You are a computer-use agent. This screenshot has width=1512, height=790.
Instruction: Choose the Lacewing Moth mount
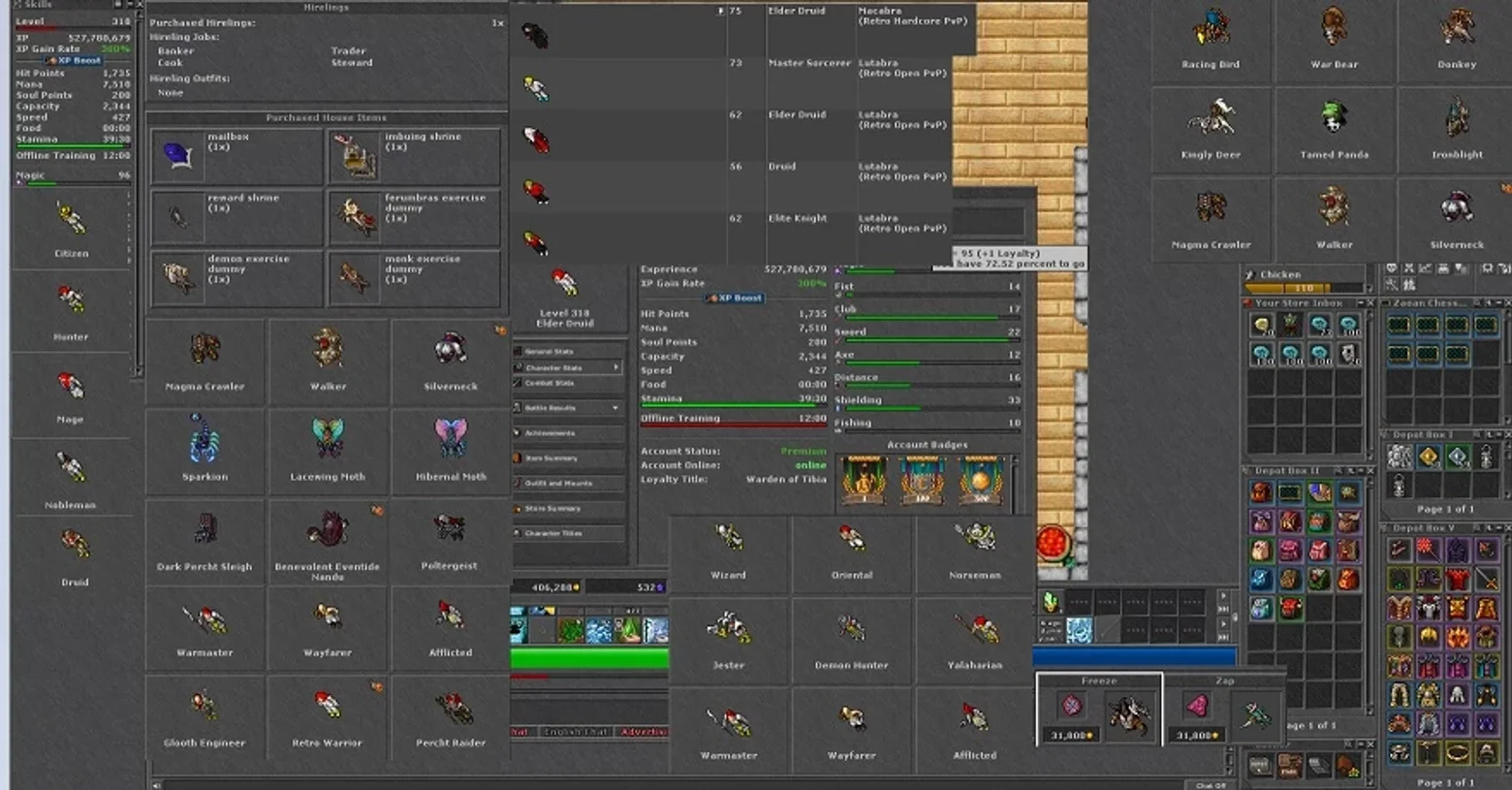point(328,452)
